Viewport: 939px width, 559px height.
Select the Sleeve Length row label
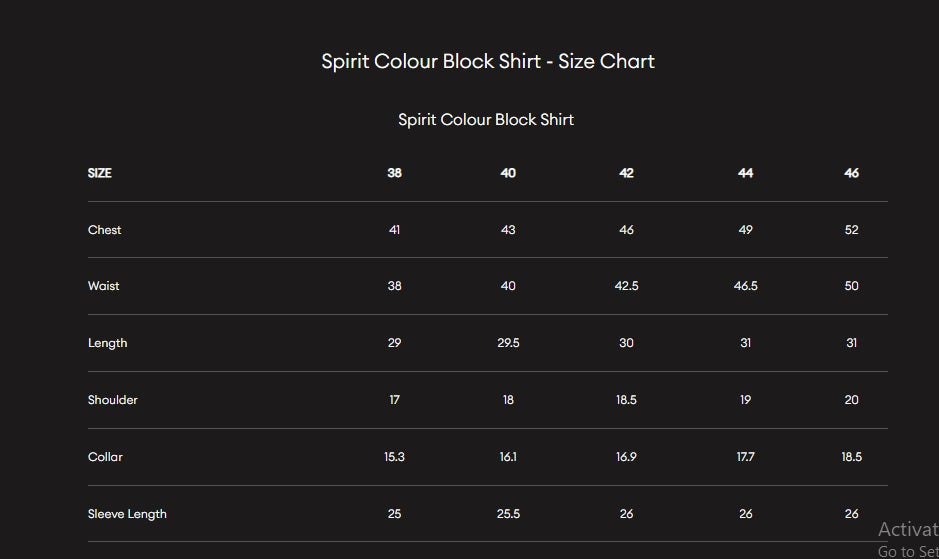coord(127,514)
